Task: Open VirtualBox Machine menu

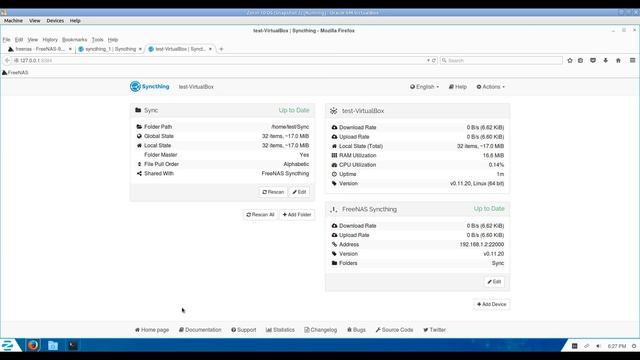Action: click(13, 20)
